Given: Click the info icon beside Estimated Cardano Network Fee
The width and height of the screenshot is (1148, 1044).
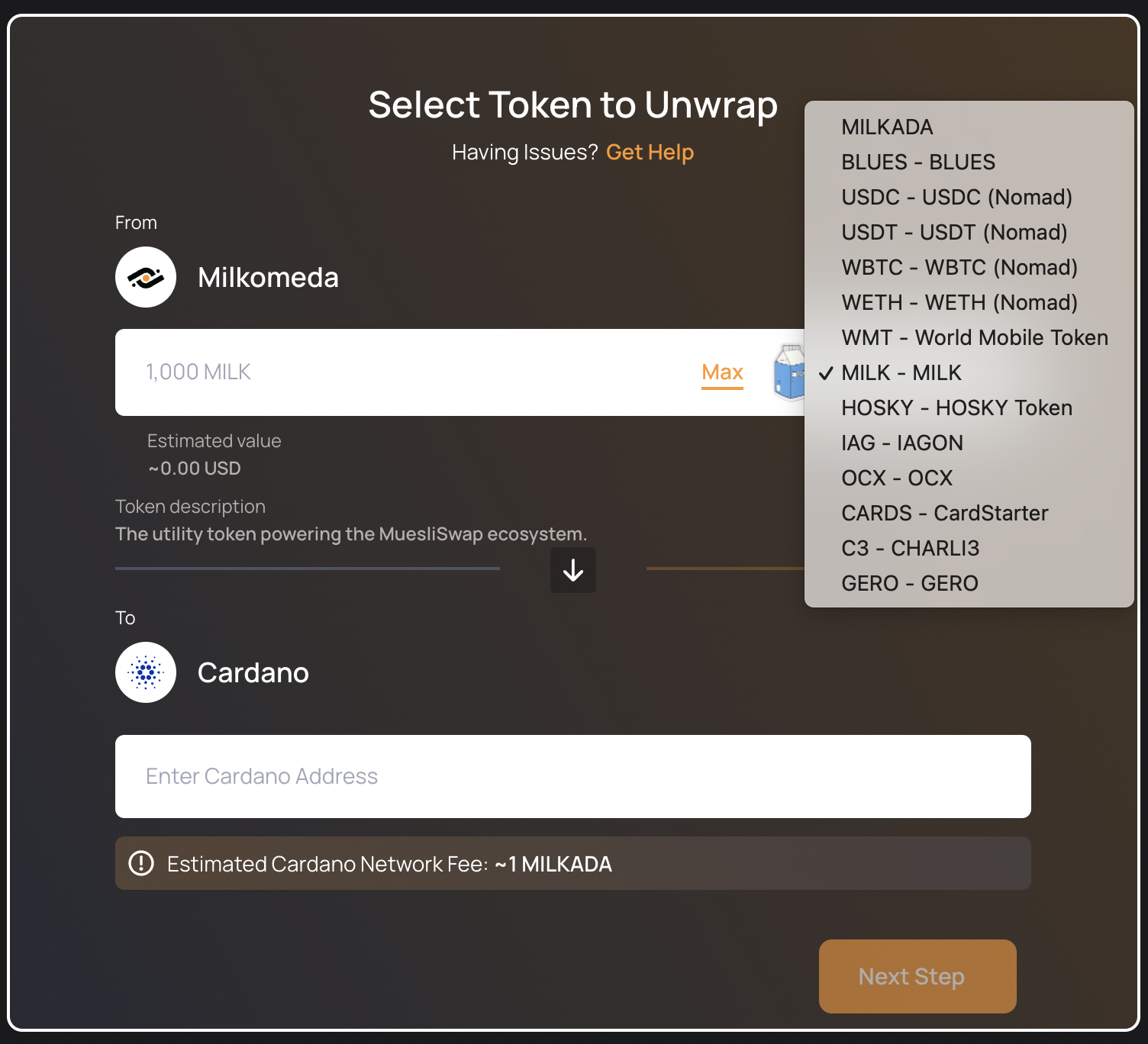Looking at the screenshot, I should click(140, 863).
